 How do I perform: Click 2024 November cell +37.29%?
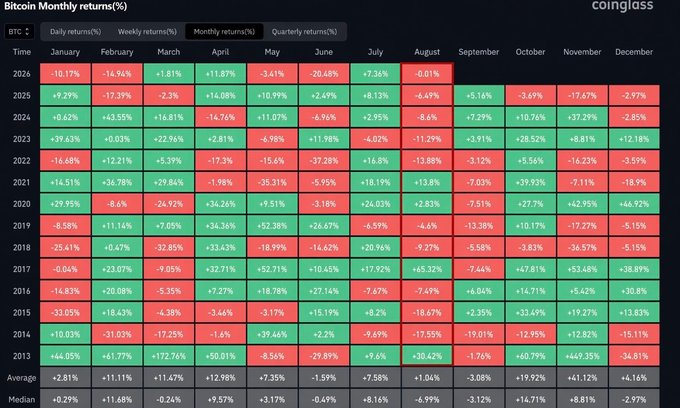(x=582, y=117)
